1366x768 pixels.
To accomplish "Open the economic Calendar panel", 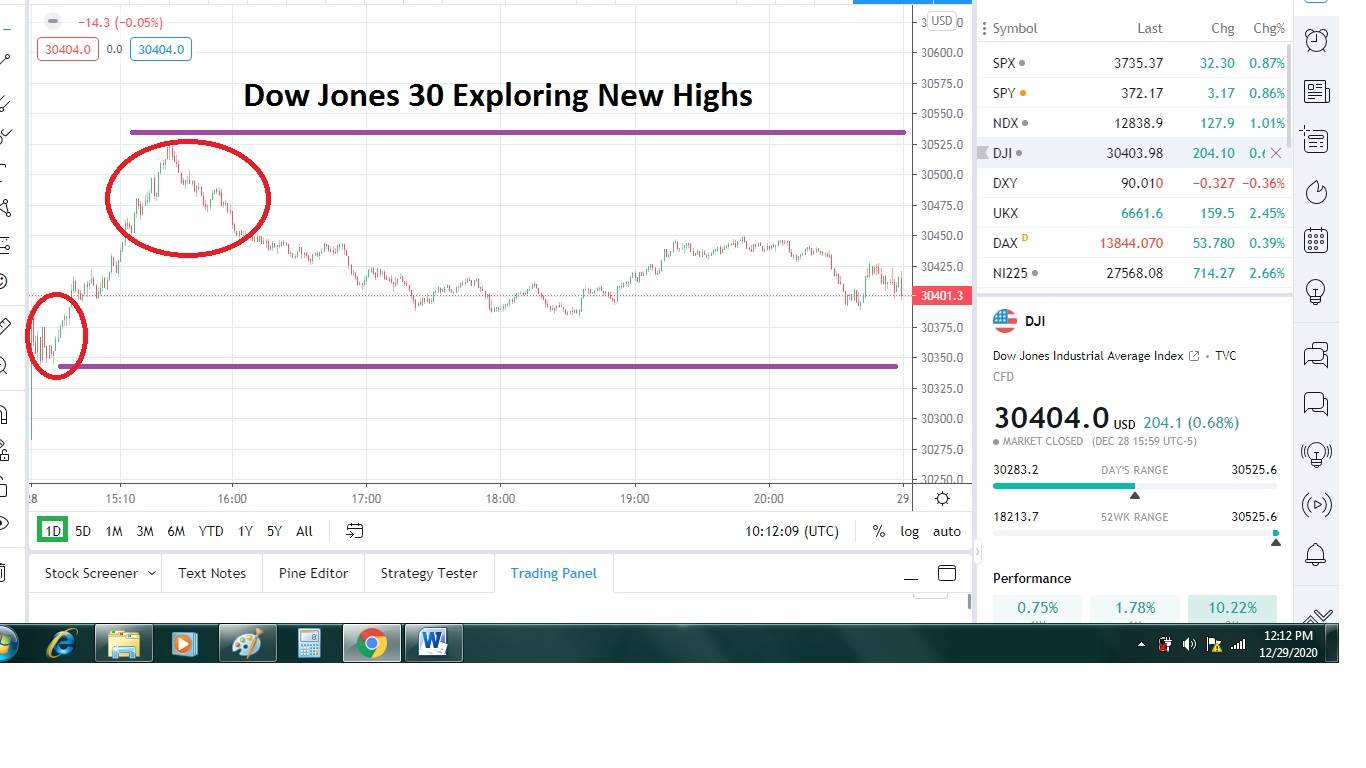I will point(1317,242).
